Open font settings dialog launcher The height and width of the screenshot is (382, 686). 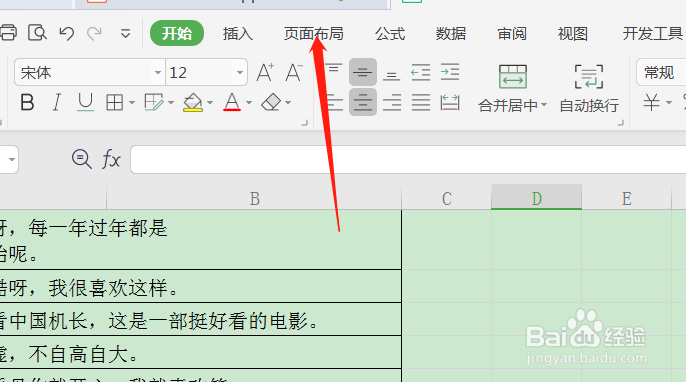[305, 123]
